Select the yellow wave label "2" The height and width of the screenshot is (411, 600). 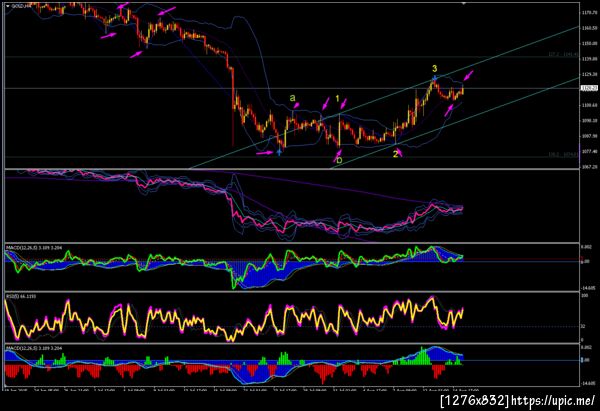pyautogui.click(x=395, y=154)
